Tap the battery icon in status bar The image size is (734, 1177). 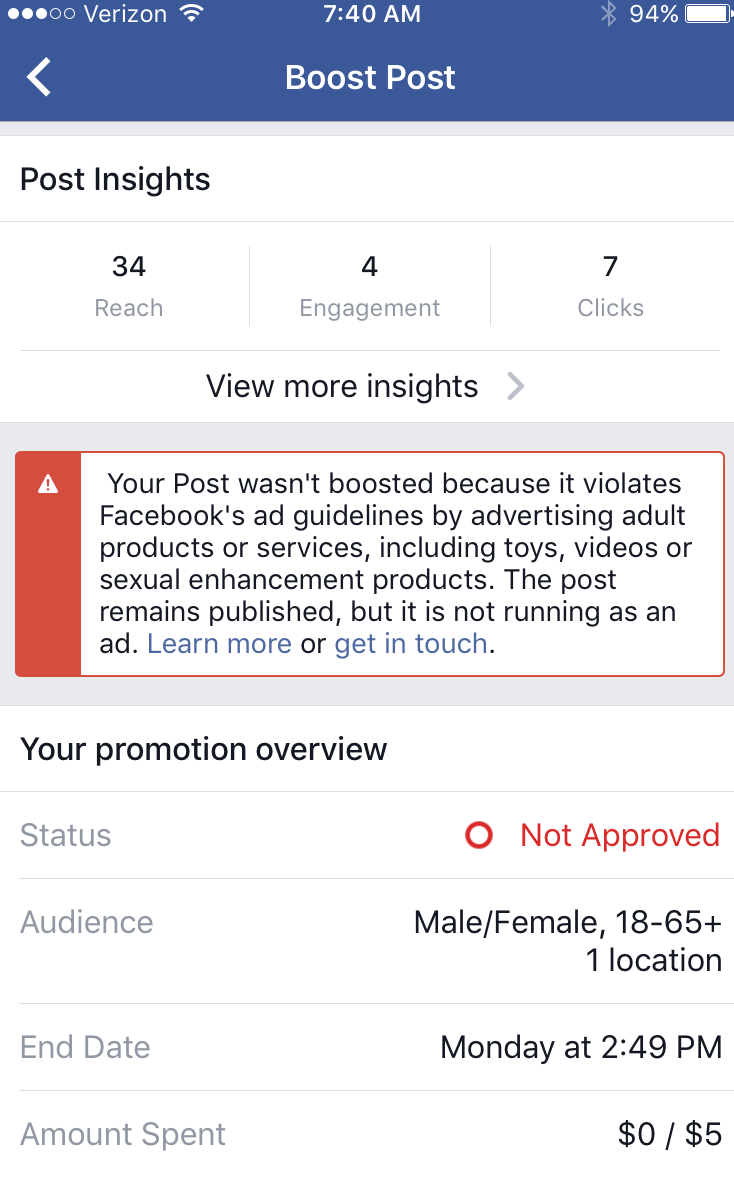(x=709, y=14)
